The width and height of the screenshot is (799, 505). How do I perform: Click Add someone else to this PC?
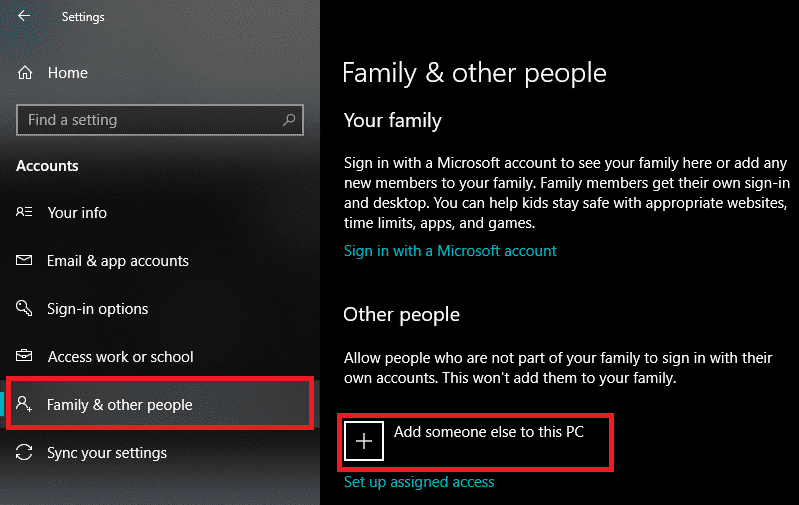pos(489,432)
